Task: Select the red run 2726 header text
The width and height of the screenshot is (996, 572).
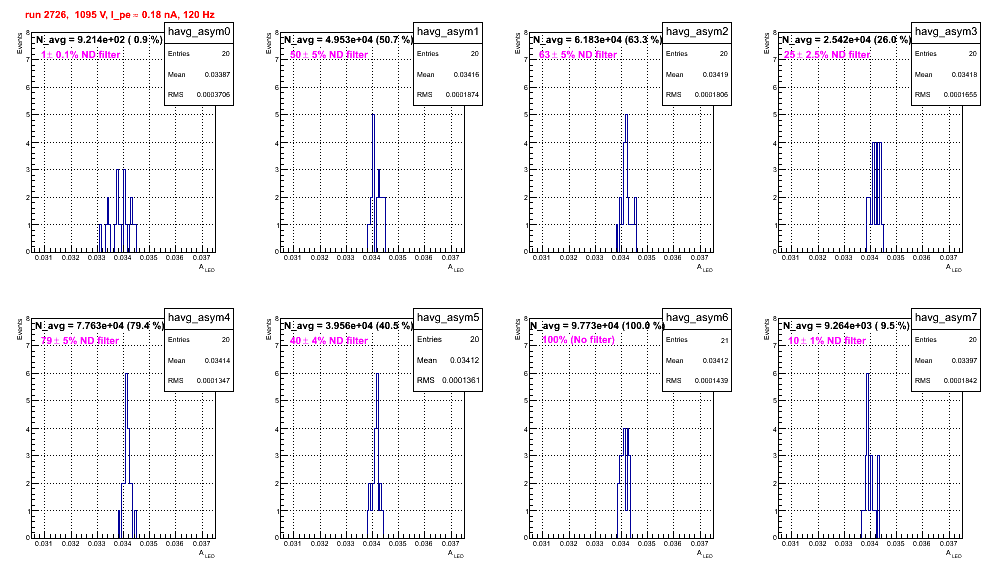Action: (x=119, y=15)
